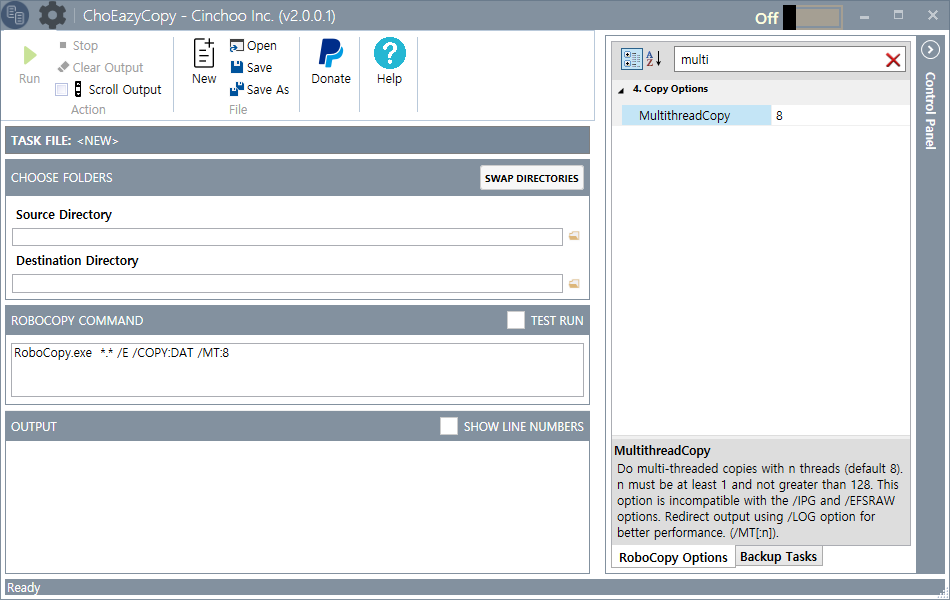Browse folder for Source Directory

click(x=574, y=236)
